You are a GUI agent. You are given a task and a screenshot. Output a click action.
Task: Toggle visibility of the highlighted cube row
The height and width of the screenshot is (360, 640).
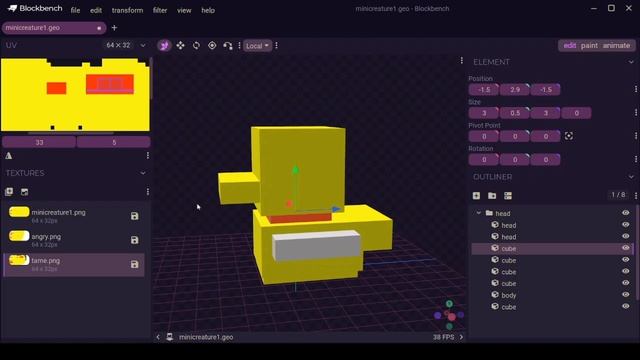pos(625,248)
